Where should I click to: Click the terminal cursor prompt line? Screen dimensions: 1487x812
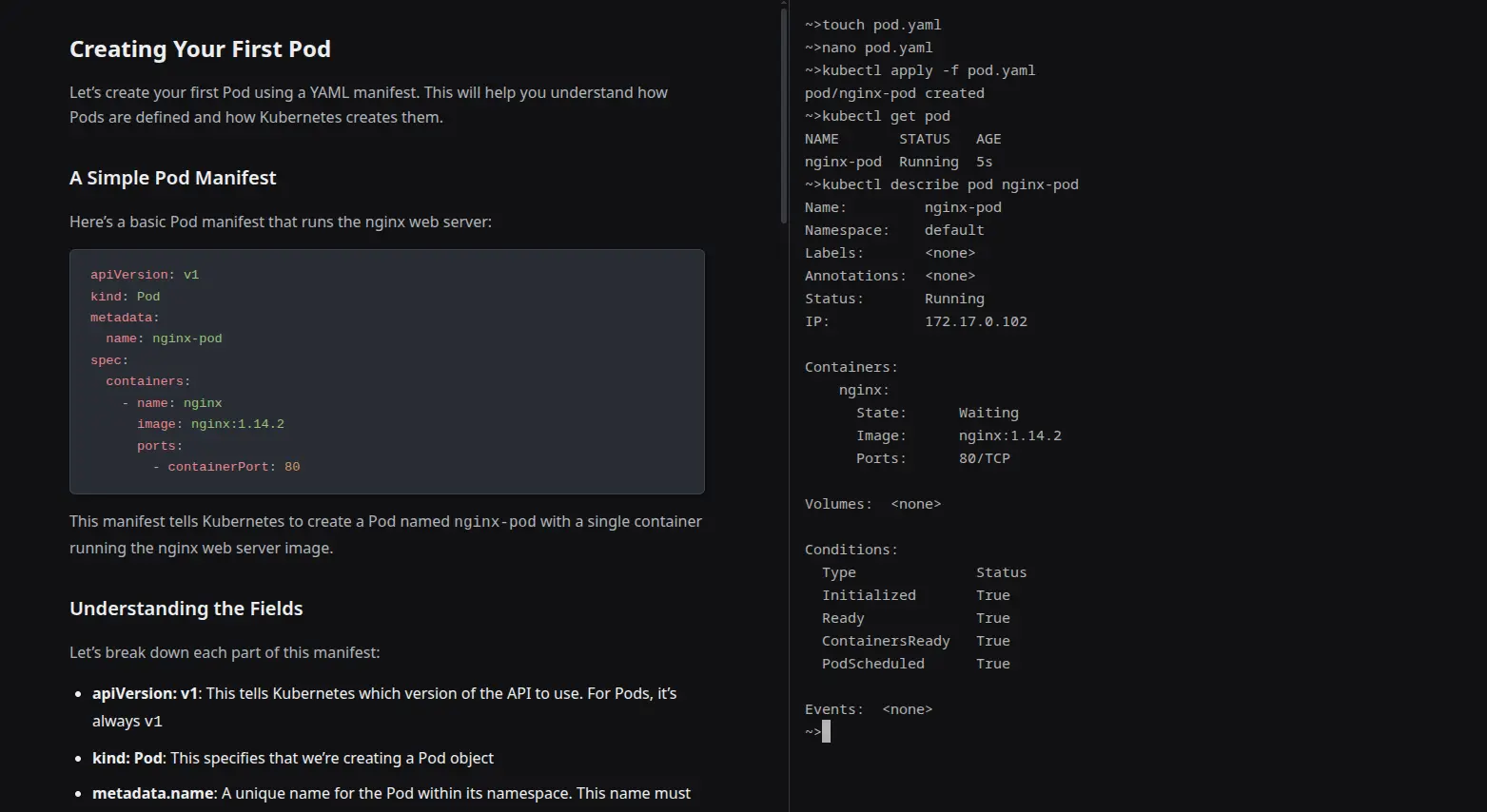(817, 731)
